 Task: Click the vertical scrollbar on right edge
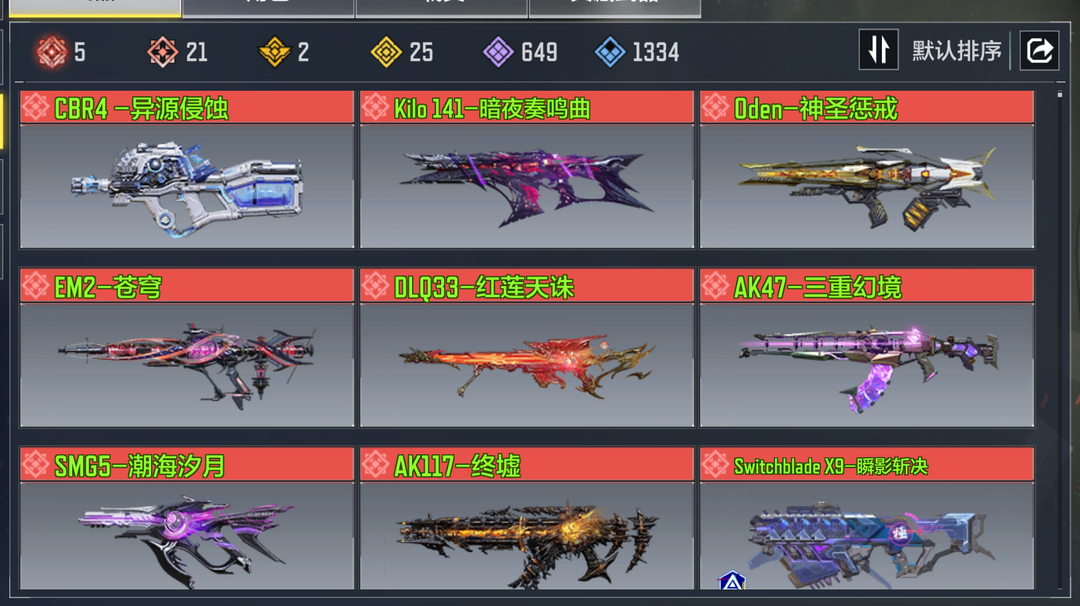[1060, 339]
